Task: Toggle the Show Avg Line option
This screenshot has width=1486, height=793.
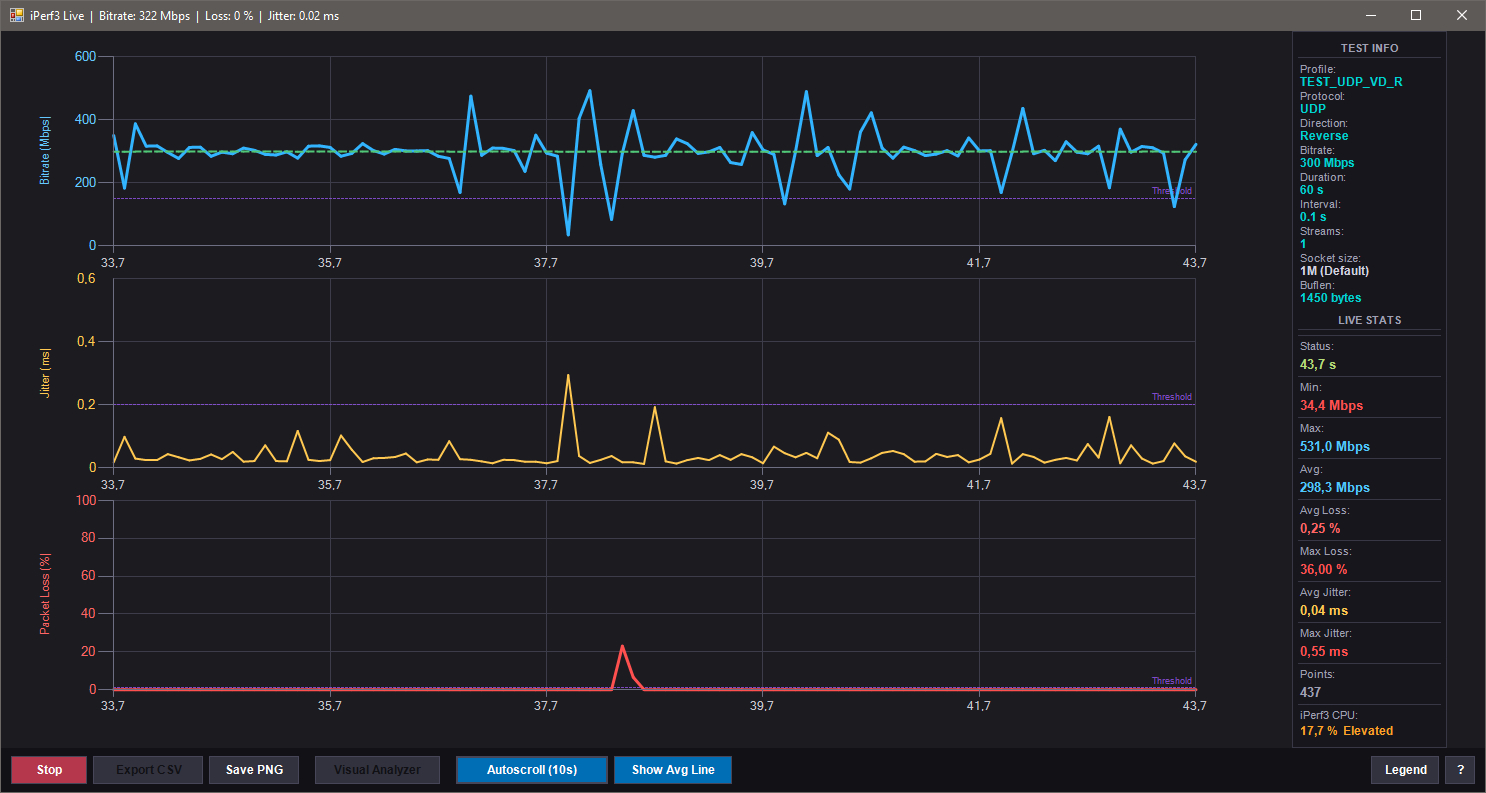Action: [x=673, y=770]
